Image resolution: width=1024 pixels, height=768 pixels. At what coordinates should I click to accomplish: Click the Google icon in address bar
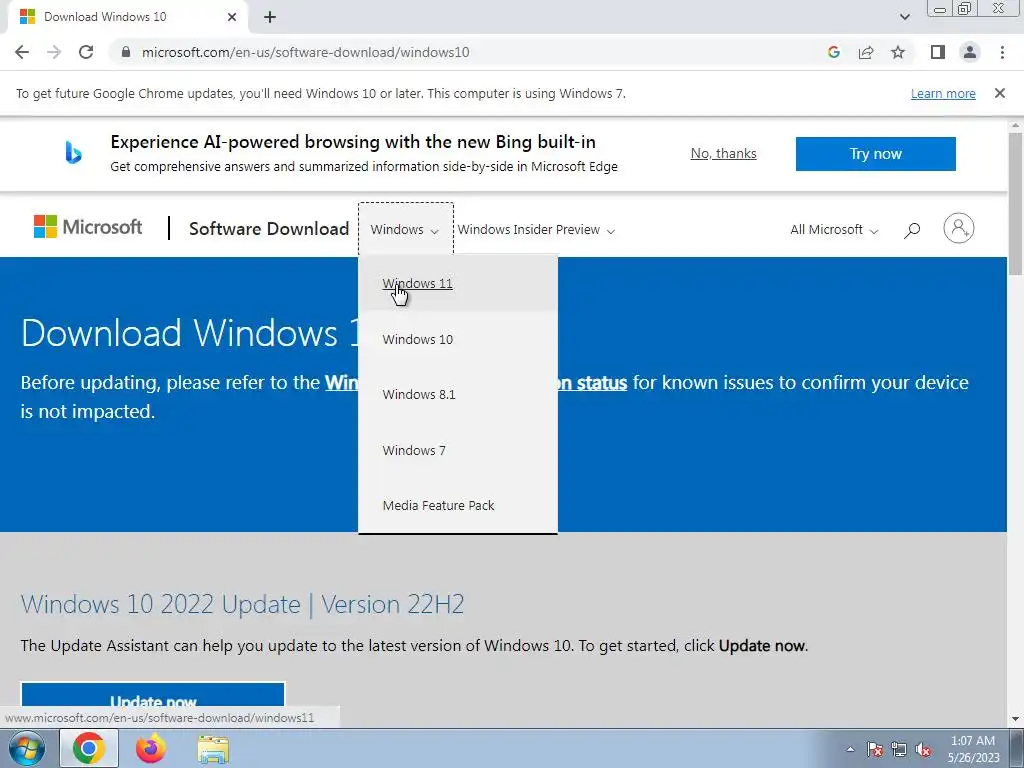click(x=833, y=52)
